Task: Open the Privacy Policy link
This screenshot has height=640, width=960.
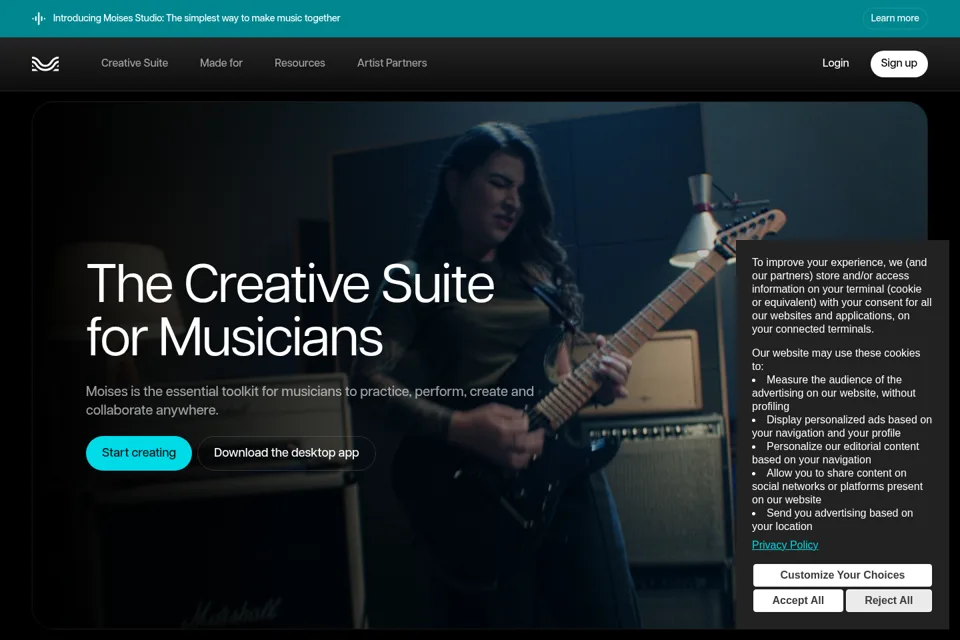Action: tap(785, 545)
